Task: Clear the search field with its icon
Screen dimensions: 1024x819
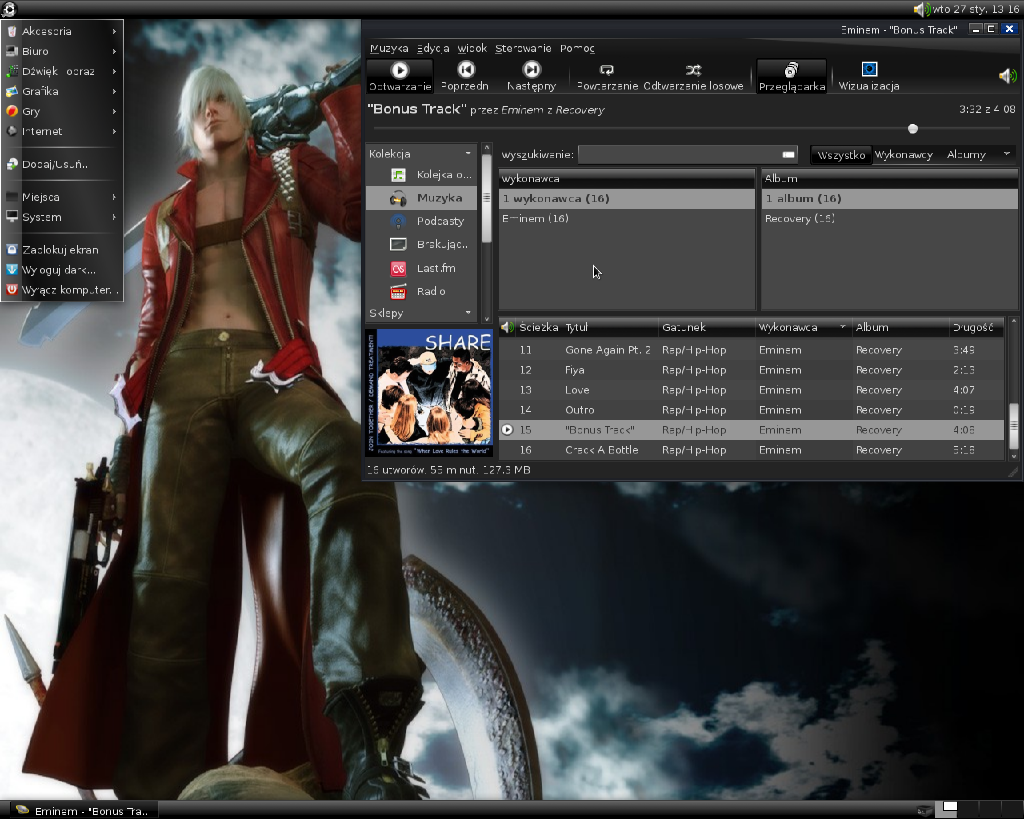Action: [788, 155]
